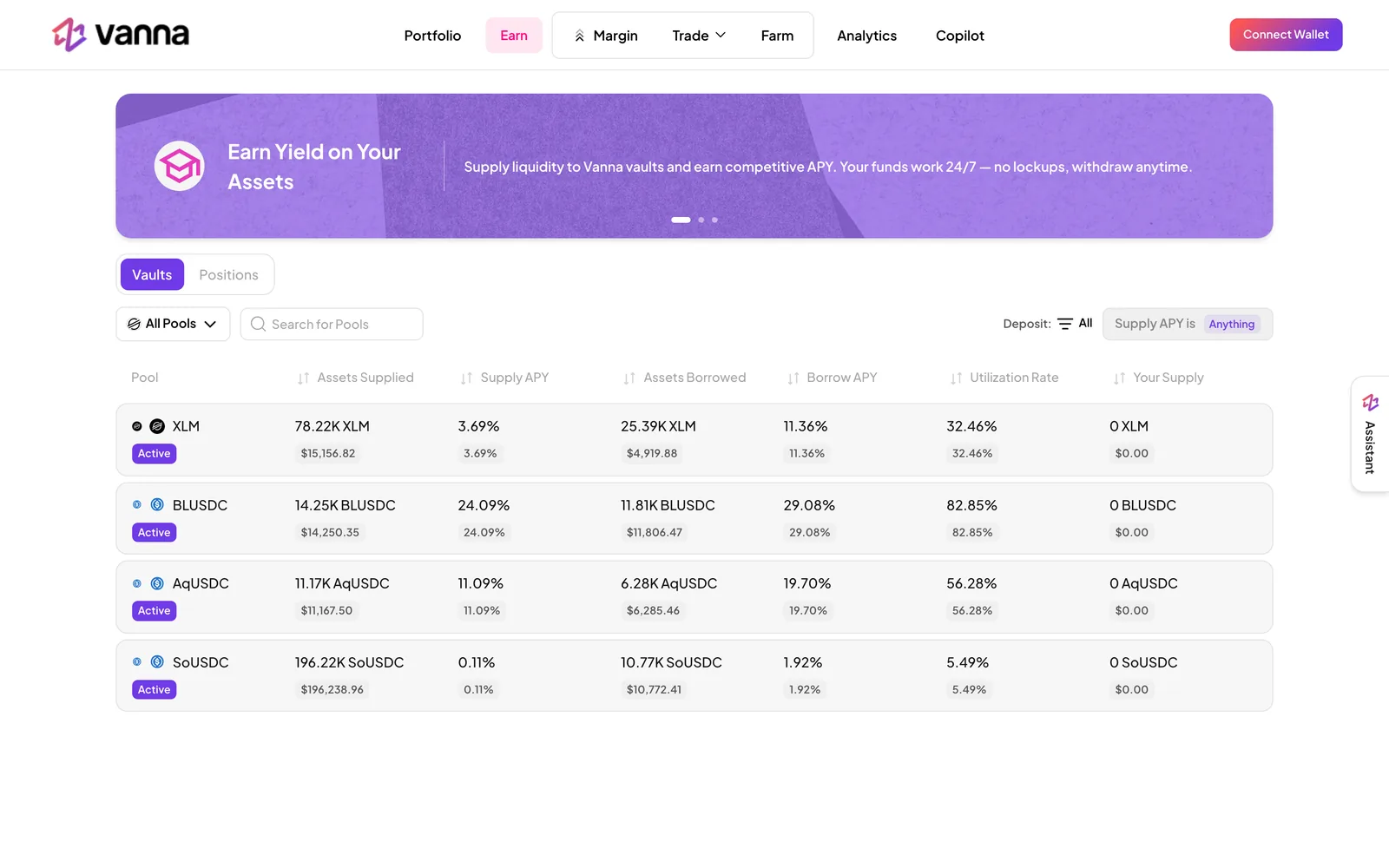Open the Farm section
The width and height of the screenshot is (1389, 868).
(x=777, y=36)
